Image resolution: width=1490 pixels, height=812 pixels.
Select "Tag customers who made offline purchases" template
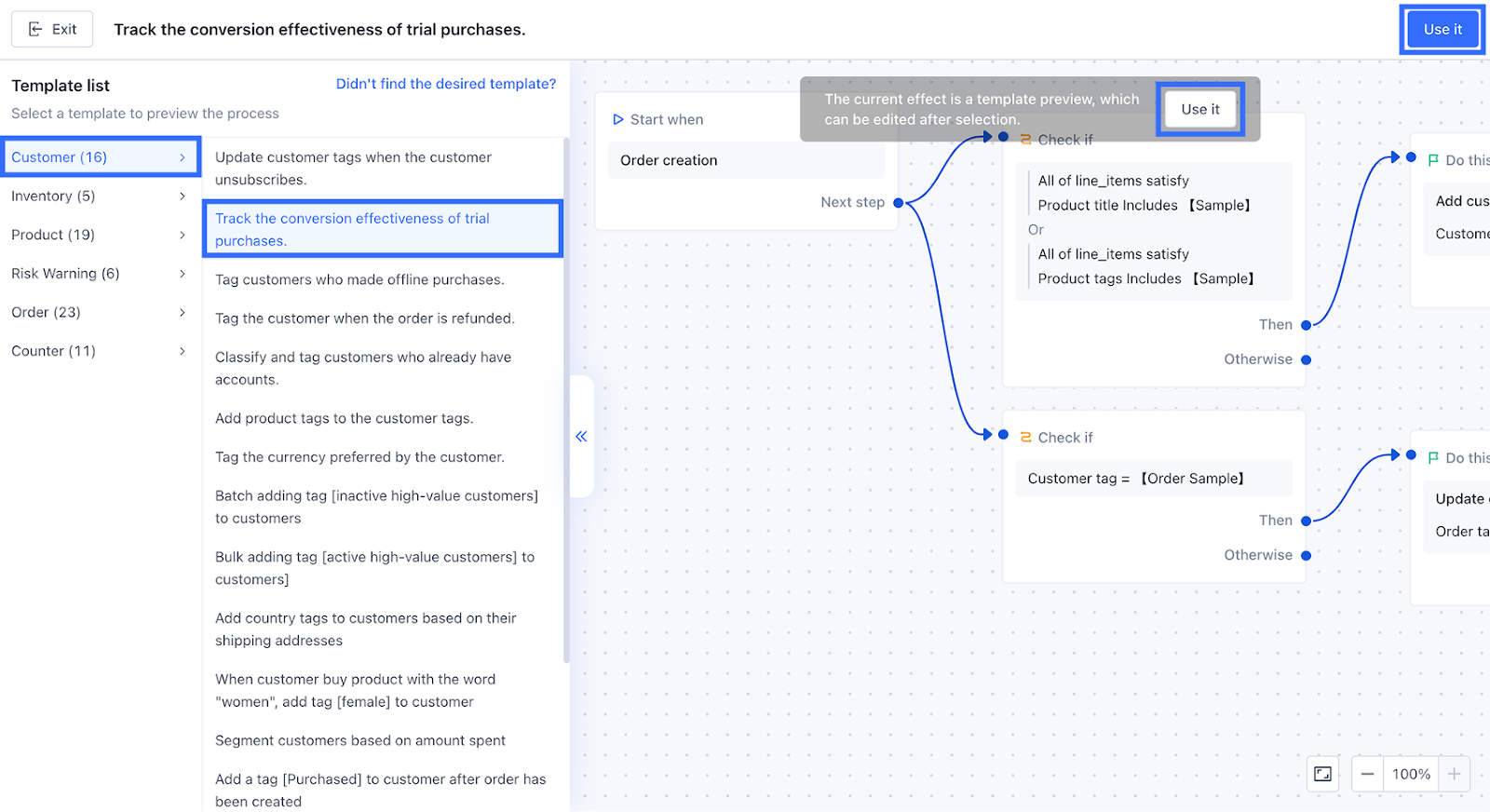[x=359, y=279]
